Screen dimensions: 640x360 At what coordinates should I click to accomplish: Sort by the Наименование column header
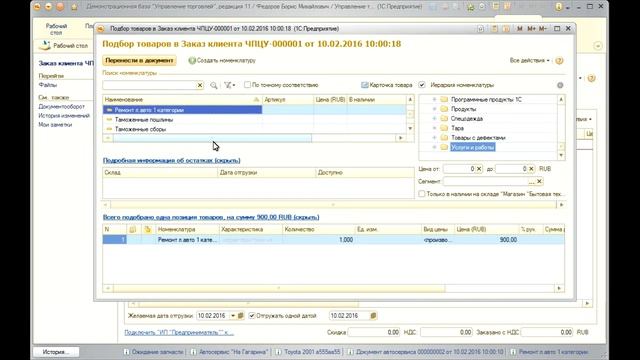coord(182,100)
